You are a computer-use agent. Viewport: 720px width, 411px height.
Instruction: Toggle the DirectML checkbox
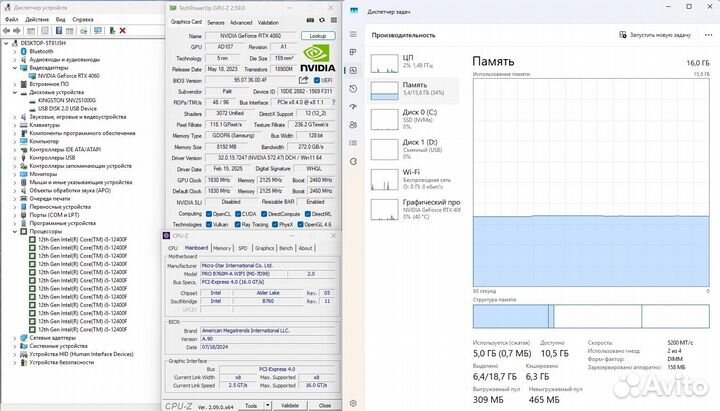308,214
